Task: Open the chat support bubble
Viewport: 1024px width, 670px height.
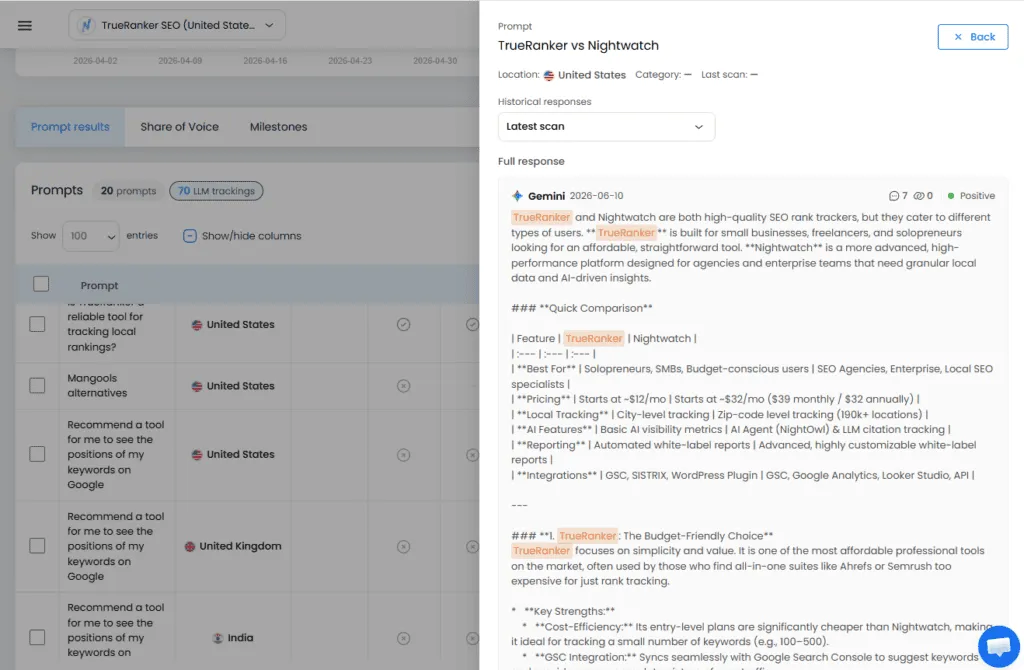Action: pyautogui.click(x=999, y=646)
